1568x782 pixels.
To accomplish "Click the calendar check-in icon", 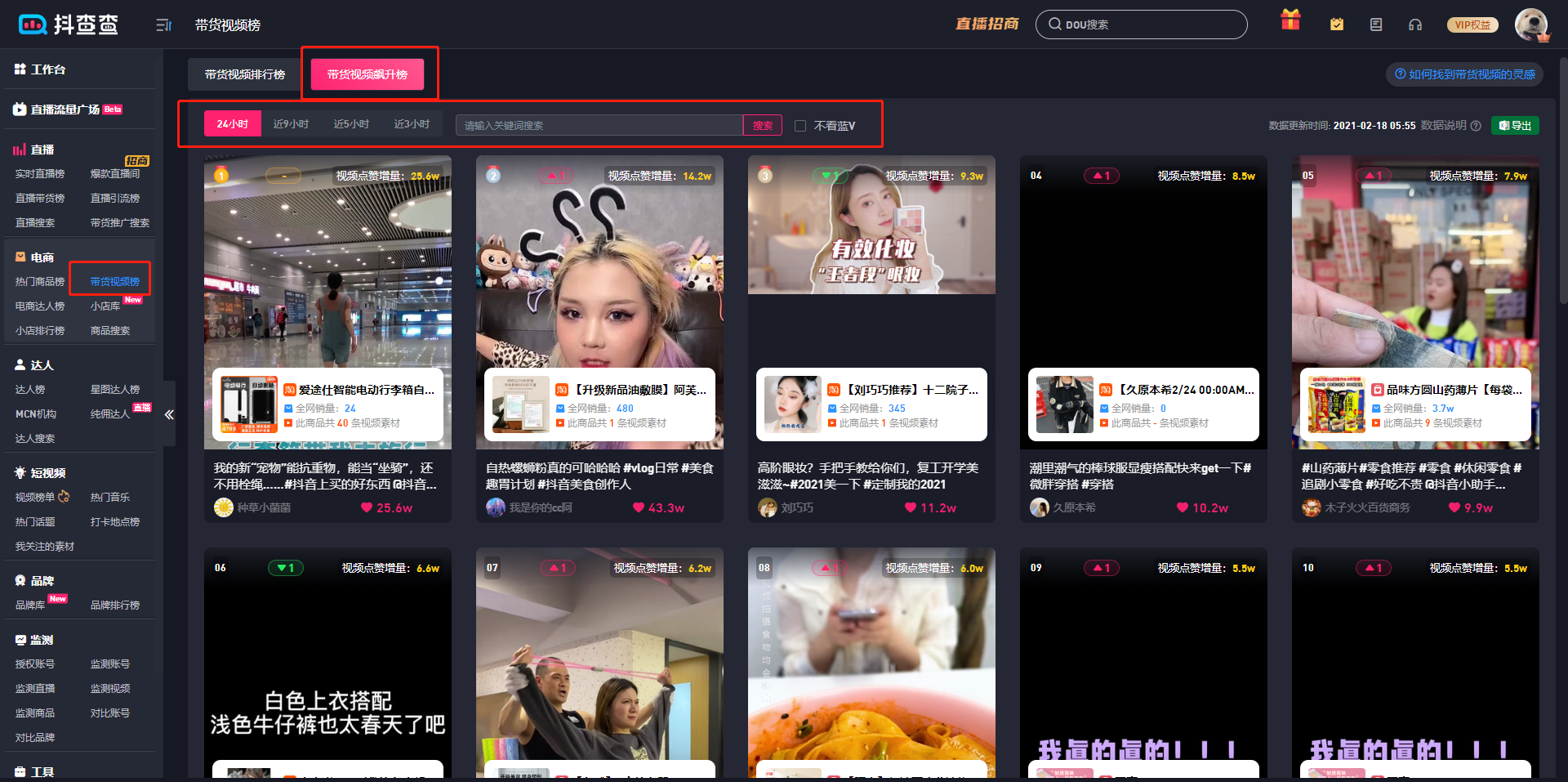I will click(x=1337, y=25).
